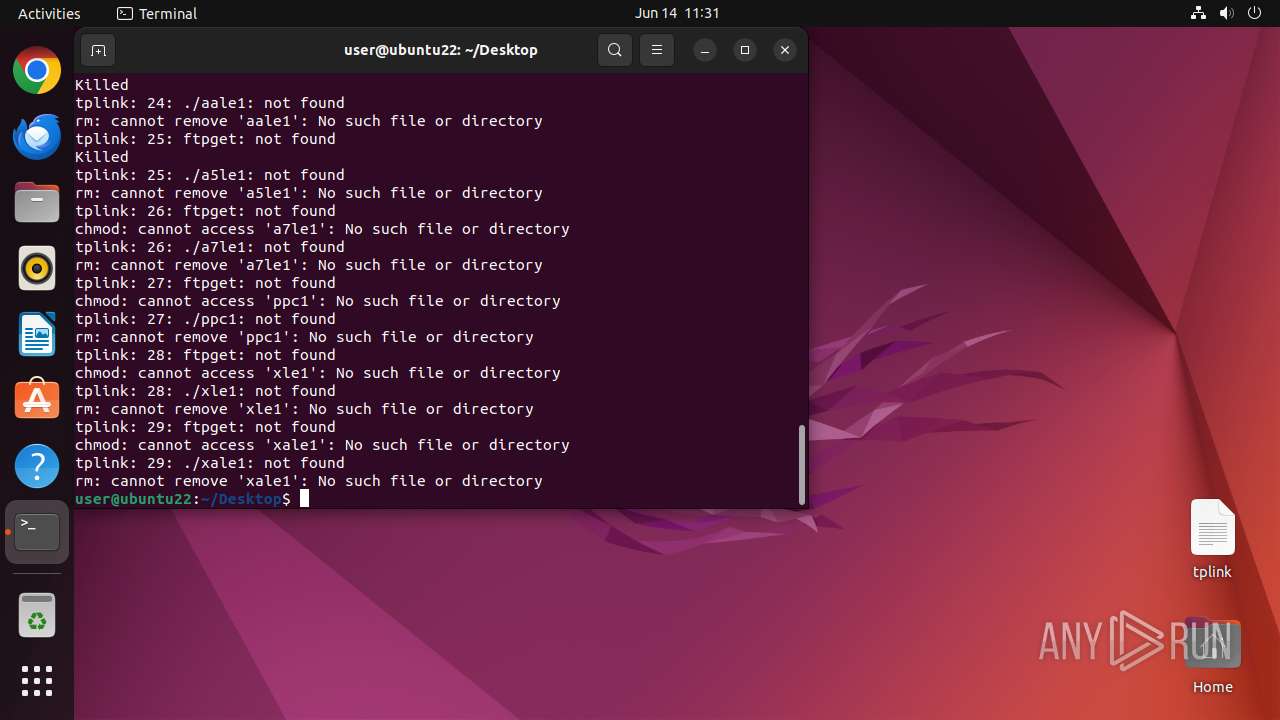Click the terminal vertical scrollbar
The image size is (1280, 720).
coord(801,464)
